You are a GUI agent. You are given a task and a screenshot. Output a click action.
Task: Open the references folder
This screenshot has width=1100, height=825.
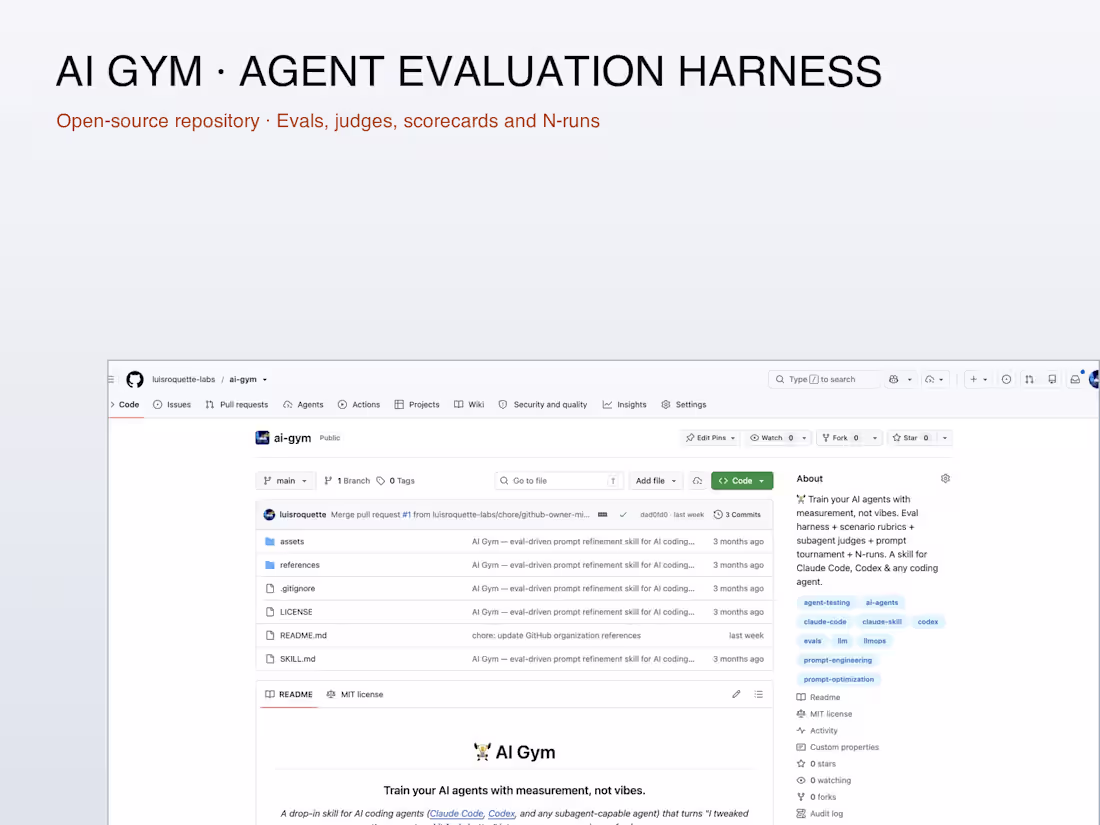click(x=300, y=565)
